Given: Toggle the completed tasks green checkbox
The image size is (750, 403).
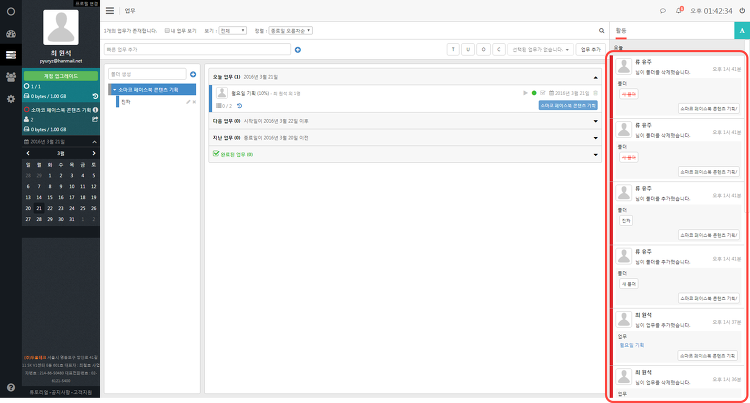Looking at the screenshot, I should 216,153.
